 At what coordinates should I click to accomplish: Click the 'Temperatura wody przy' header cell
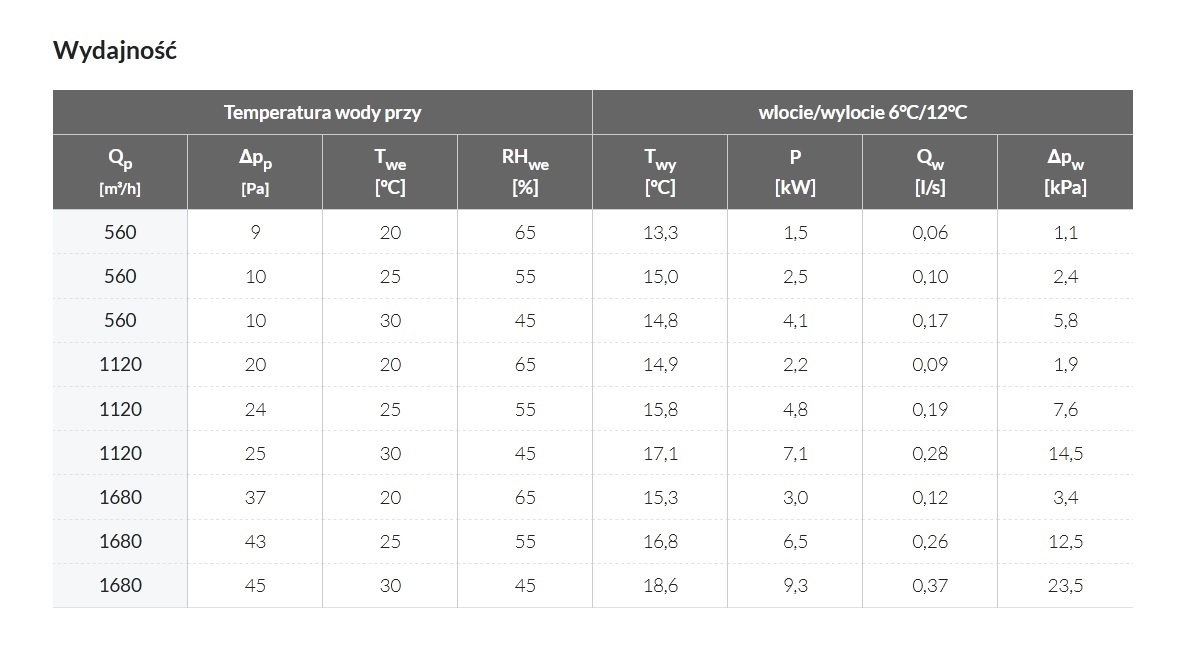tap(322, 112)
